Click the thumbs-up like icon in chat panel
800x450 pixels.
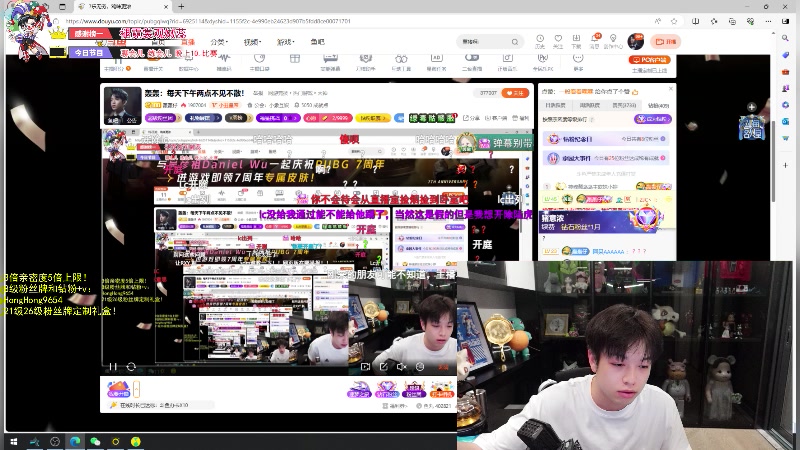tap(635, 92)
